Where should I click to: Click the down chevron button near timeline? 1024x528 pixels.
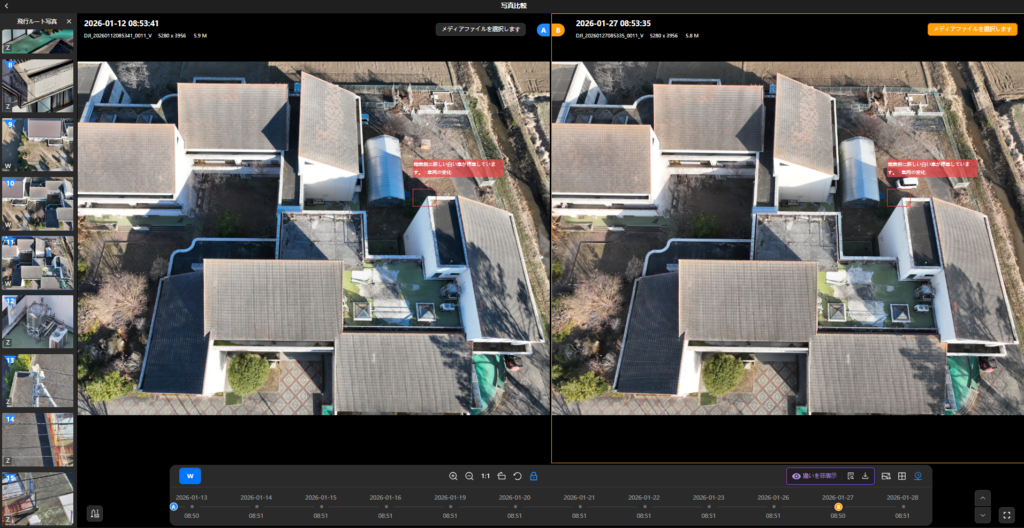[x=982, y=515]
